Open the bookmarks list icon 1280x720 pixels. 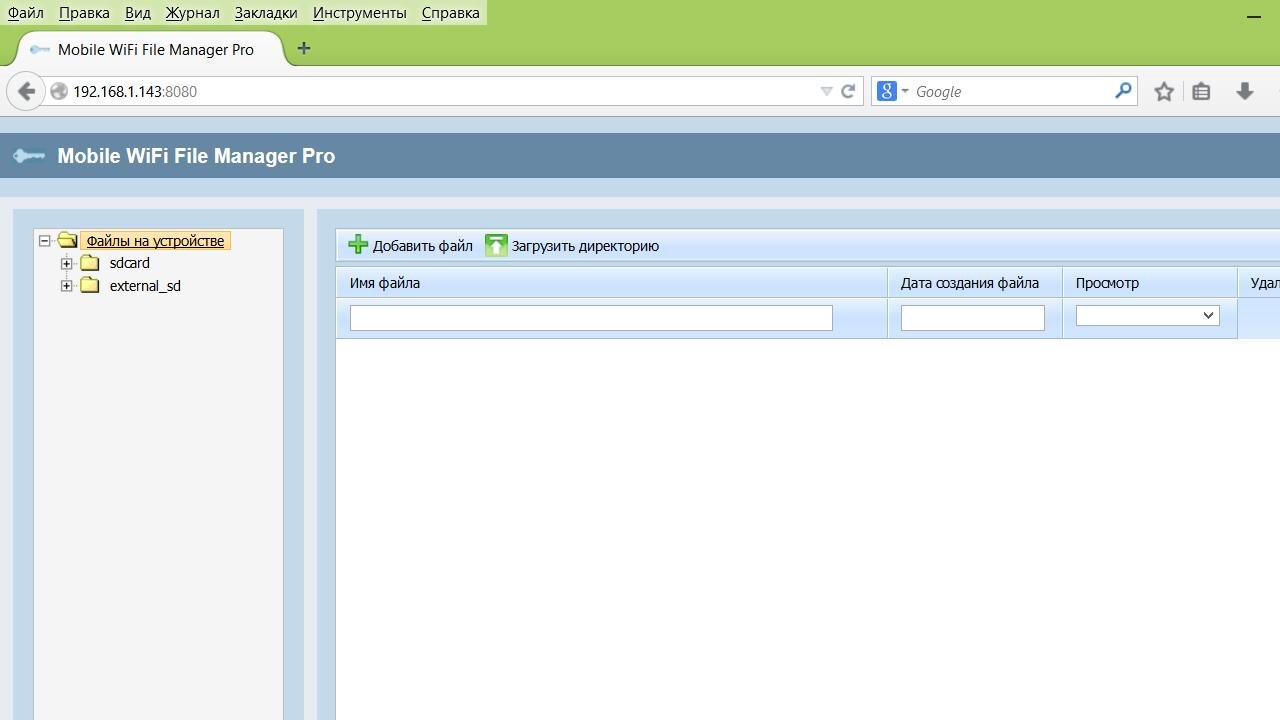point(1201,91)
